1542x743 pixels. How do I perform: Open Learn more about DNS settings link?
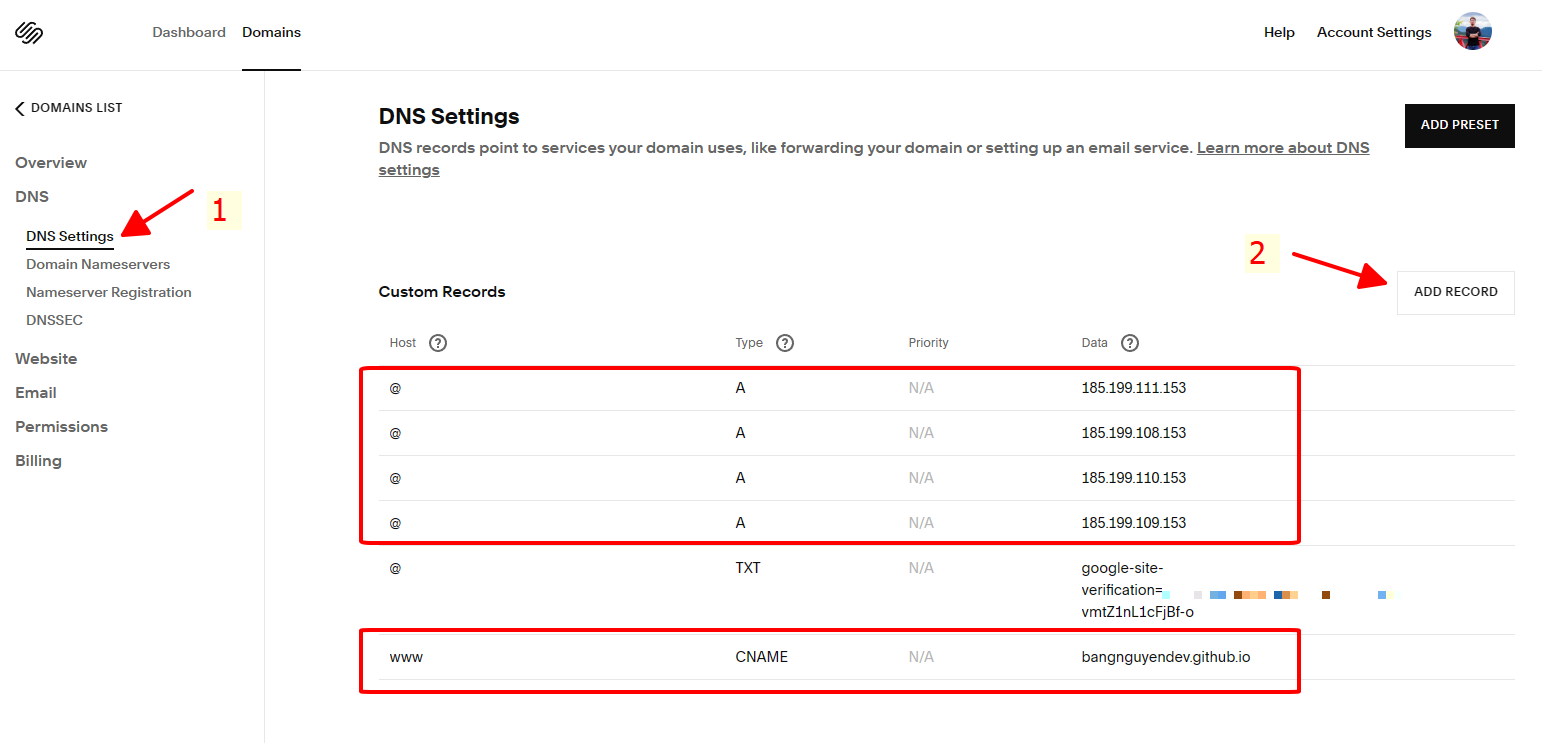click(x=1282, y=148)
